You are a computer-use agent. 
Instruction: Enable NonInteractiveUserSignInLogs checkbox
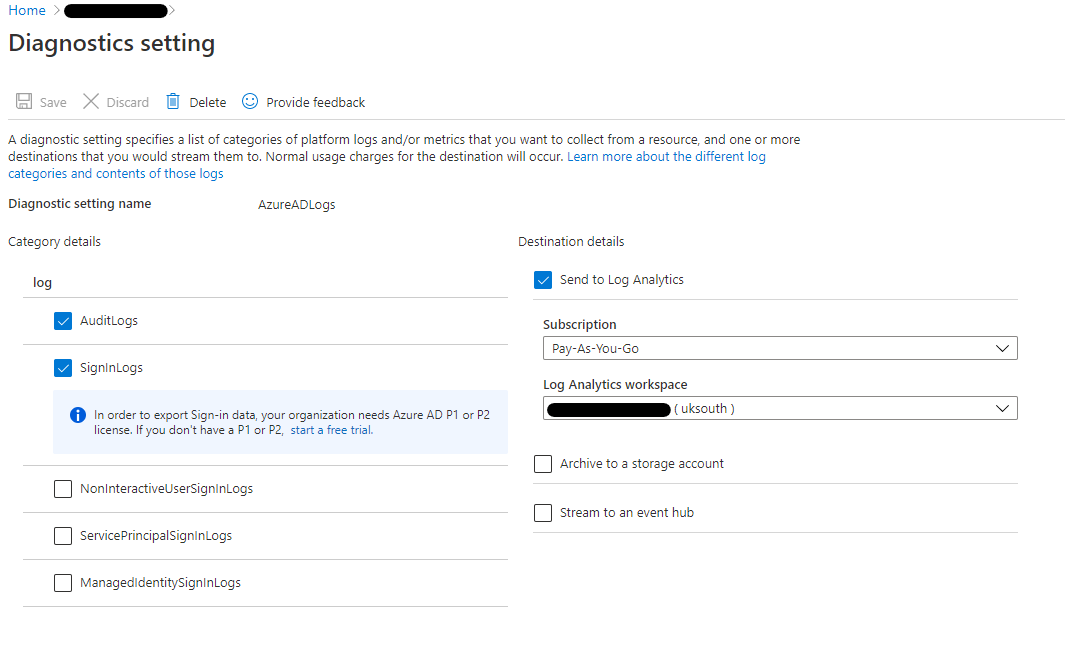(62, 489)
